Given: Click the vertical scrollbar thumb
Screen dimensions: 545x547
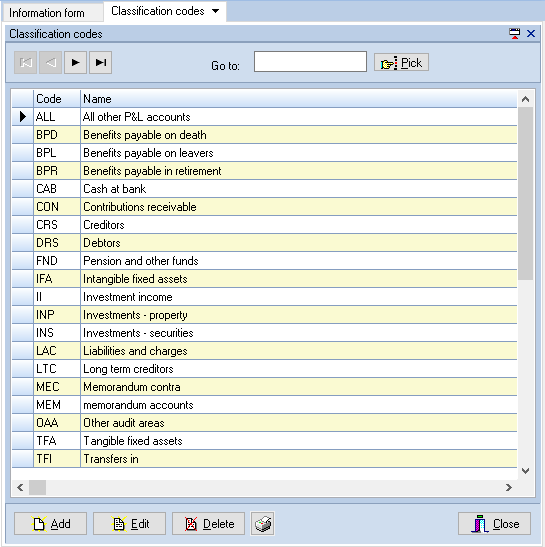Looking at the screenshot, I should tap(525, 194).
